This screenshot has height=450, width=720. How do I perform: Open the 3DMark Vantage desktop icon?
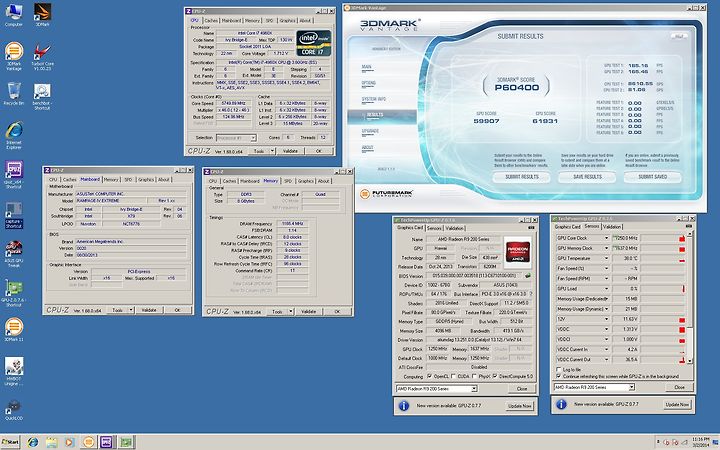click(x=14, y=56)
